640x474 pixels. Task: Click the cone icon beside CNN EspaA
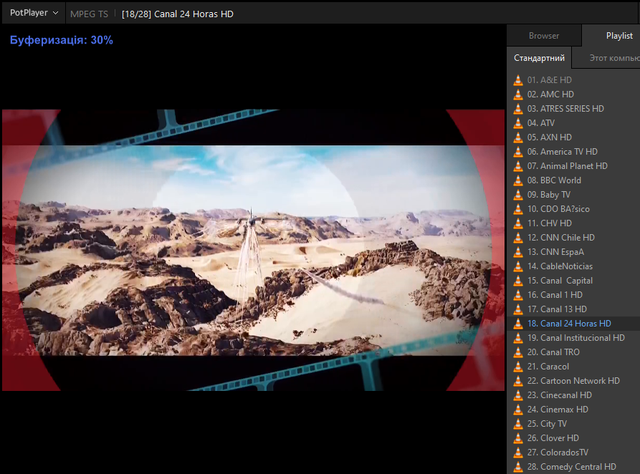pos(518,252)
